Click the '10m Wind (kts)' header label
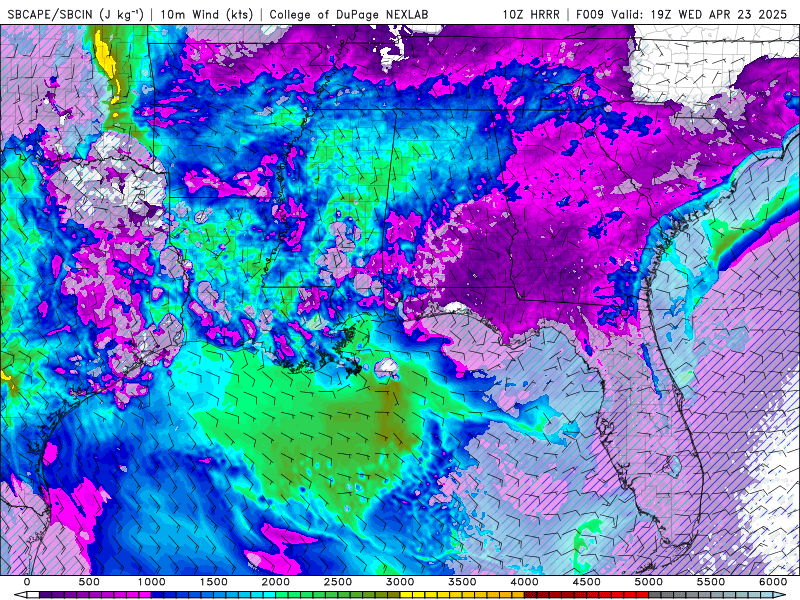This screenshot has width=800, height=600. 207,14
